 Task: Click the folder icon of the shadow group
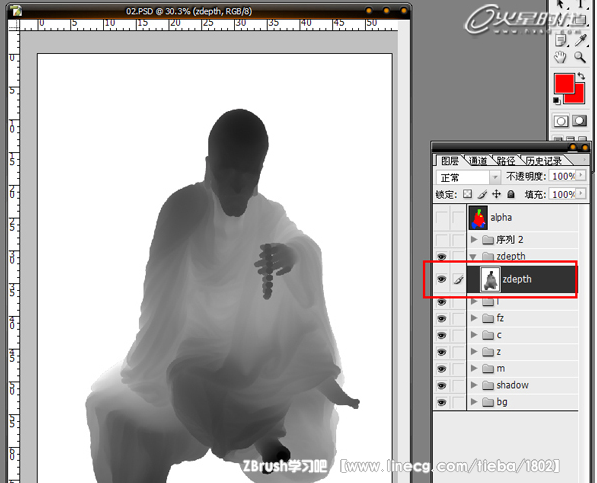488,385
